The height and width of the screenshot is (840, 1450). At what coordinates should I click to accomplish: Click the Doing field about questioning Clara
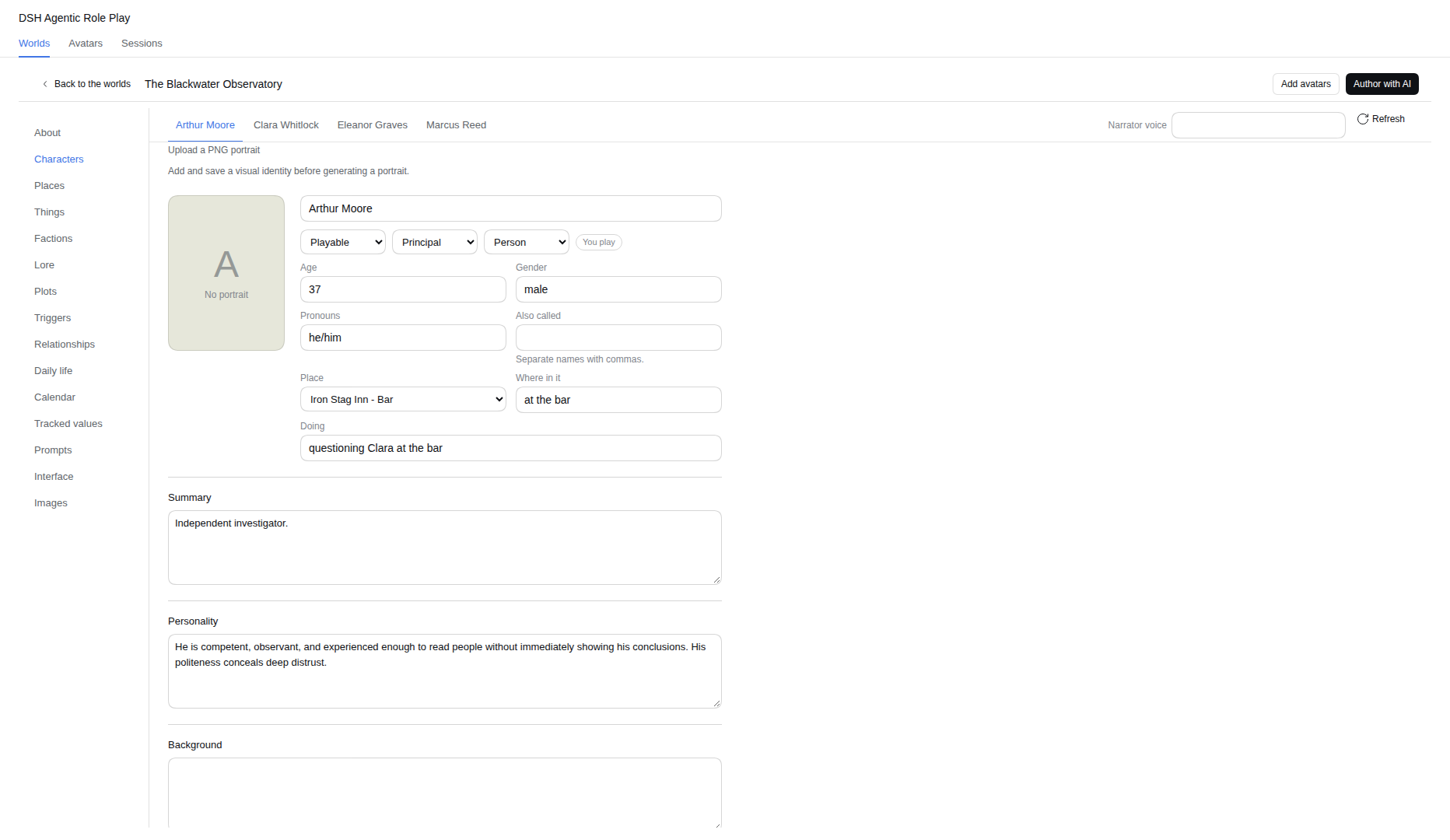pos(510,448)
